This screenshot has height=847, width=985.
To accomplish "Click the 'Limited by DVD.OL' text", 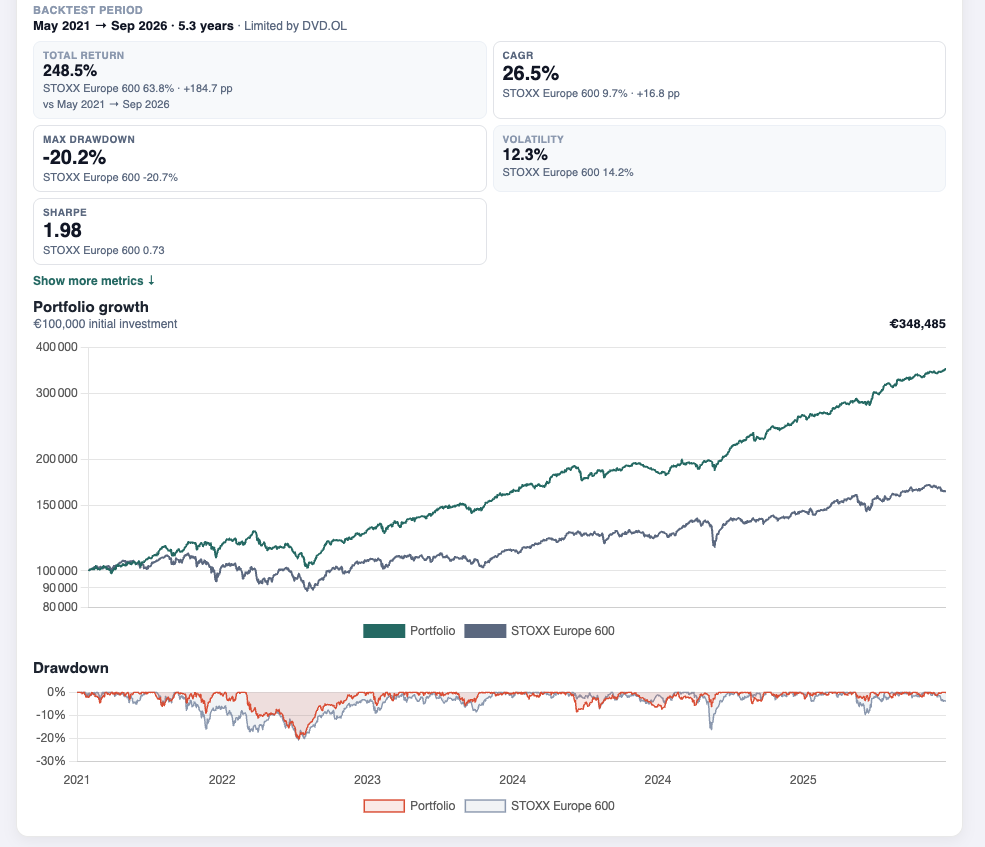I will (x=295, y=26).
